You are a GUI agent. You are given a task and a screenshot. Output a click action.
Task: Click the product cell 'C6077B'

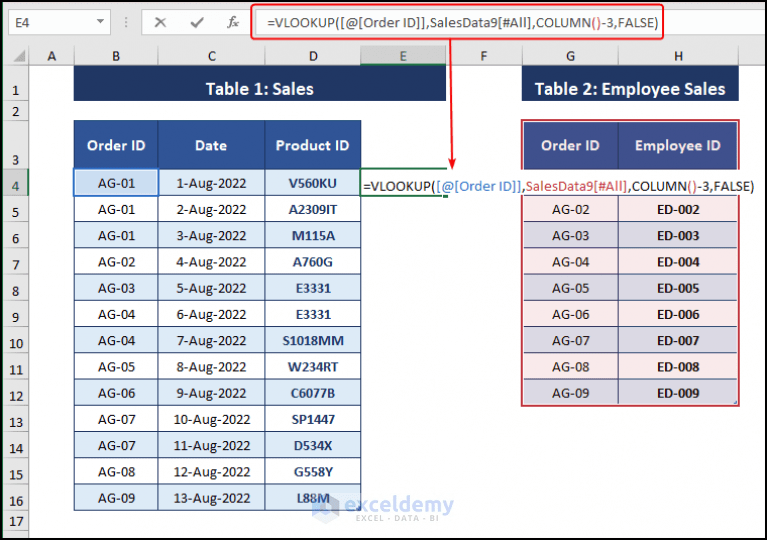pyautogui.click(x=313, y=393)
